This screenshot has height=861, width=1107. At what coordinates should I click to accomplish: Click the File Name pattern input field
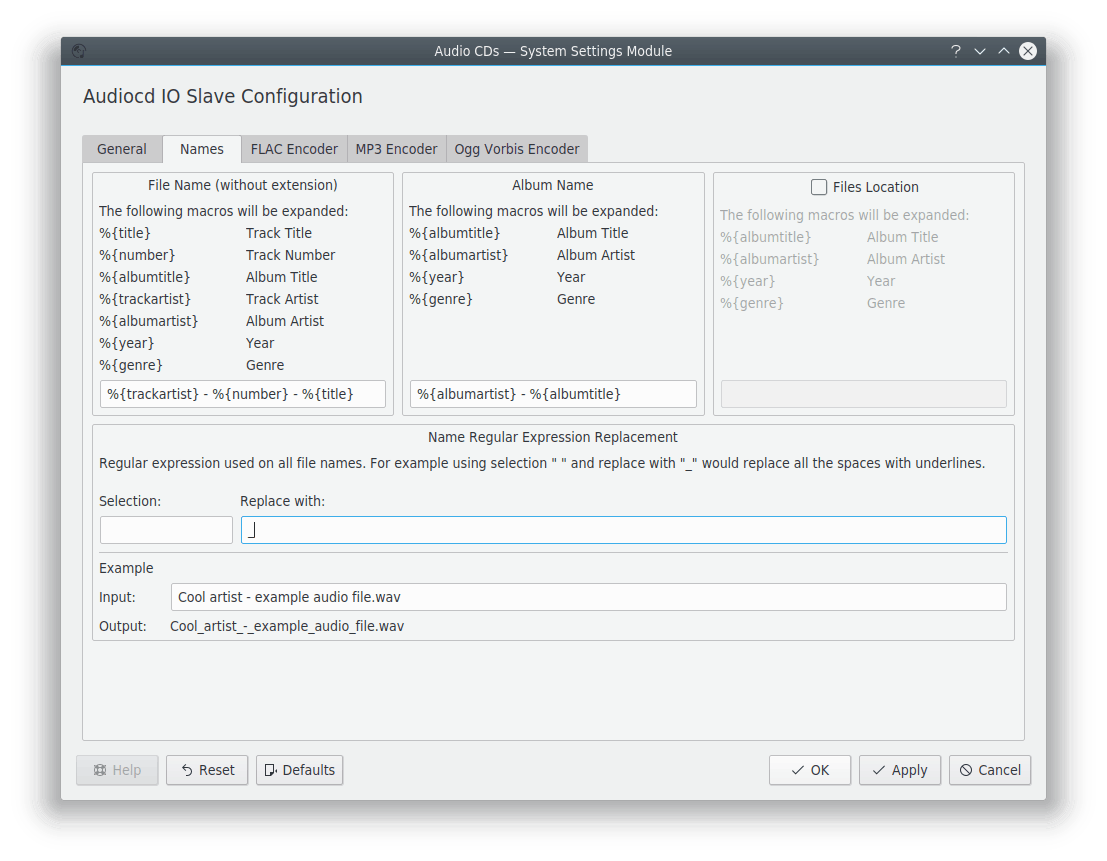[x=243, y=394]
